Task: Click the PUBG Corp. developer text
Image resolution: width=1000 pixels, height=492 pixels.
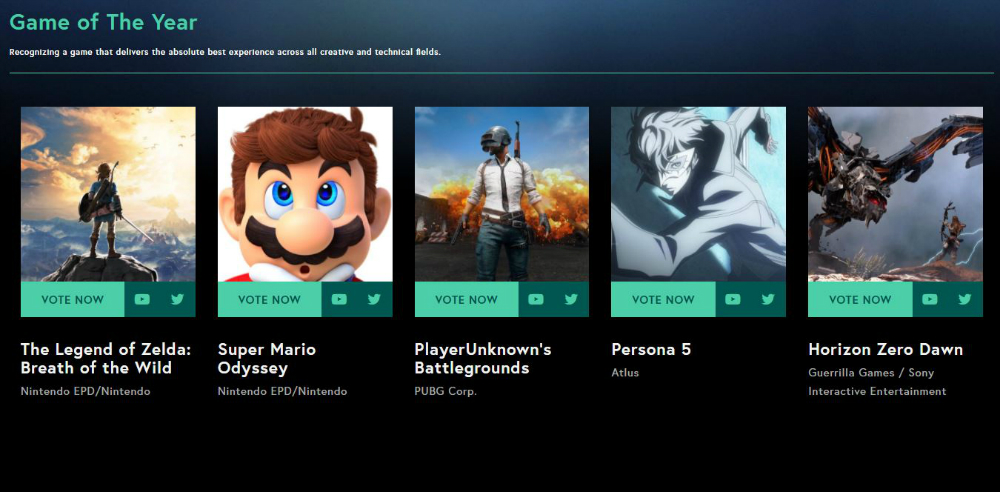Action: [x=446, y=391]
